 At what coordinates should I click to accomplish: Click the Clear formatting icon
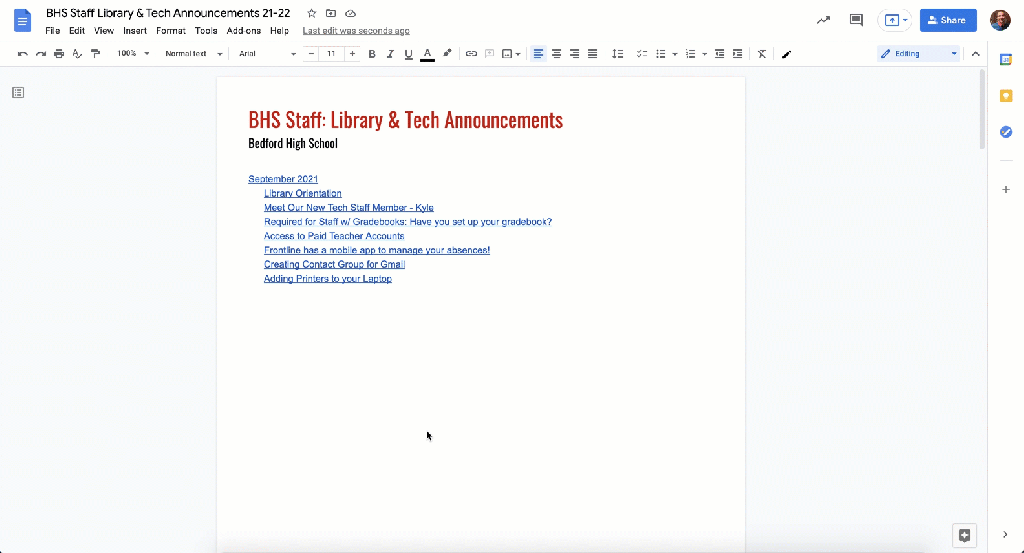762,54
